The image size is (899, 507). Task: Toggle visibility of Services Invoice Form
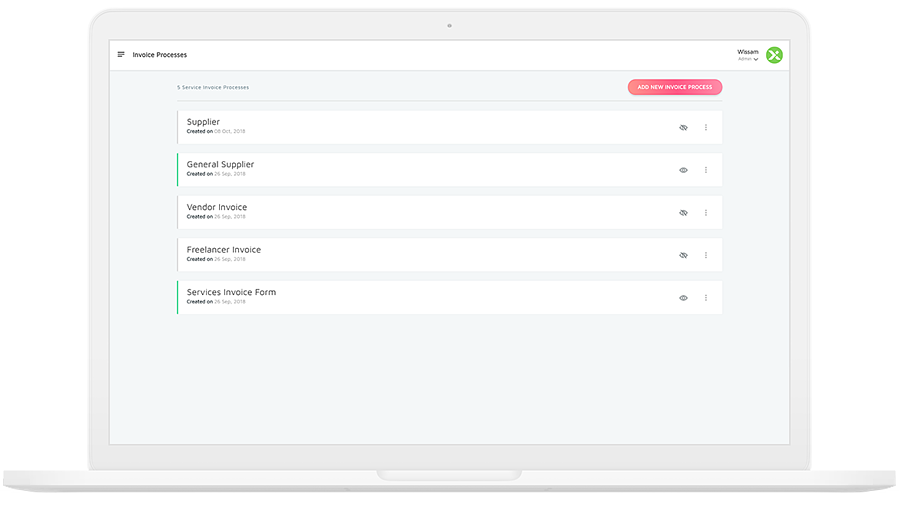684,298
